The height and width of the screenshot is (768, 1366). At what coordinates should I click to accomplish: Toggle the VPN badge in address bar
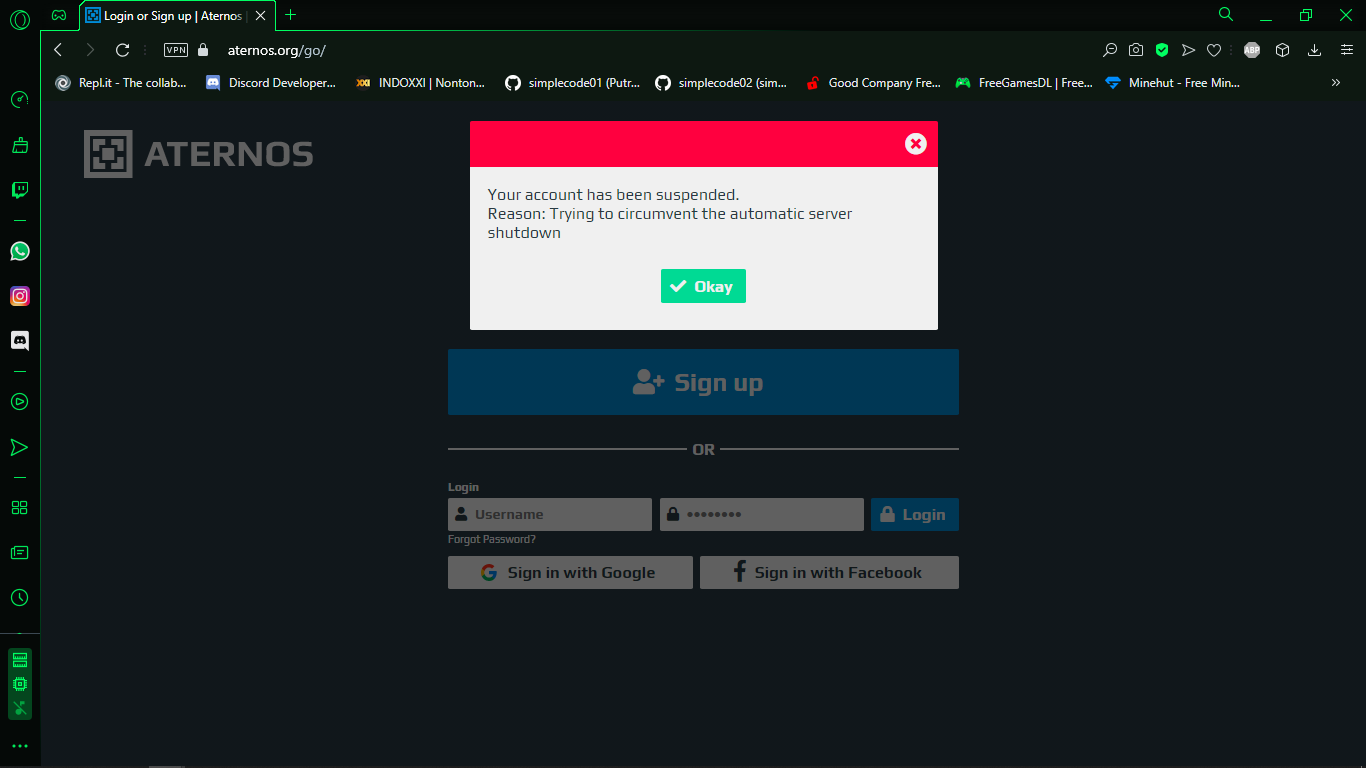click(176, 50)
